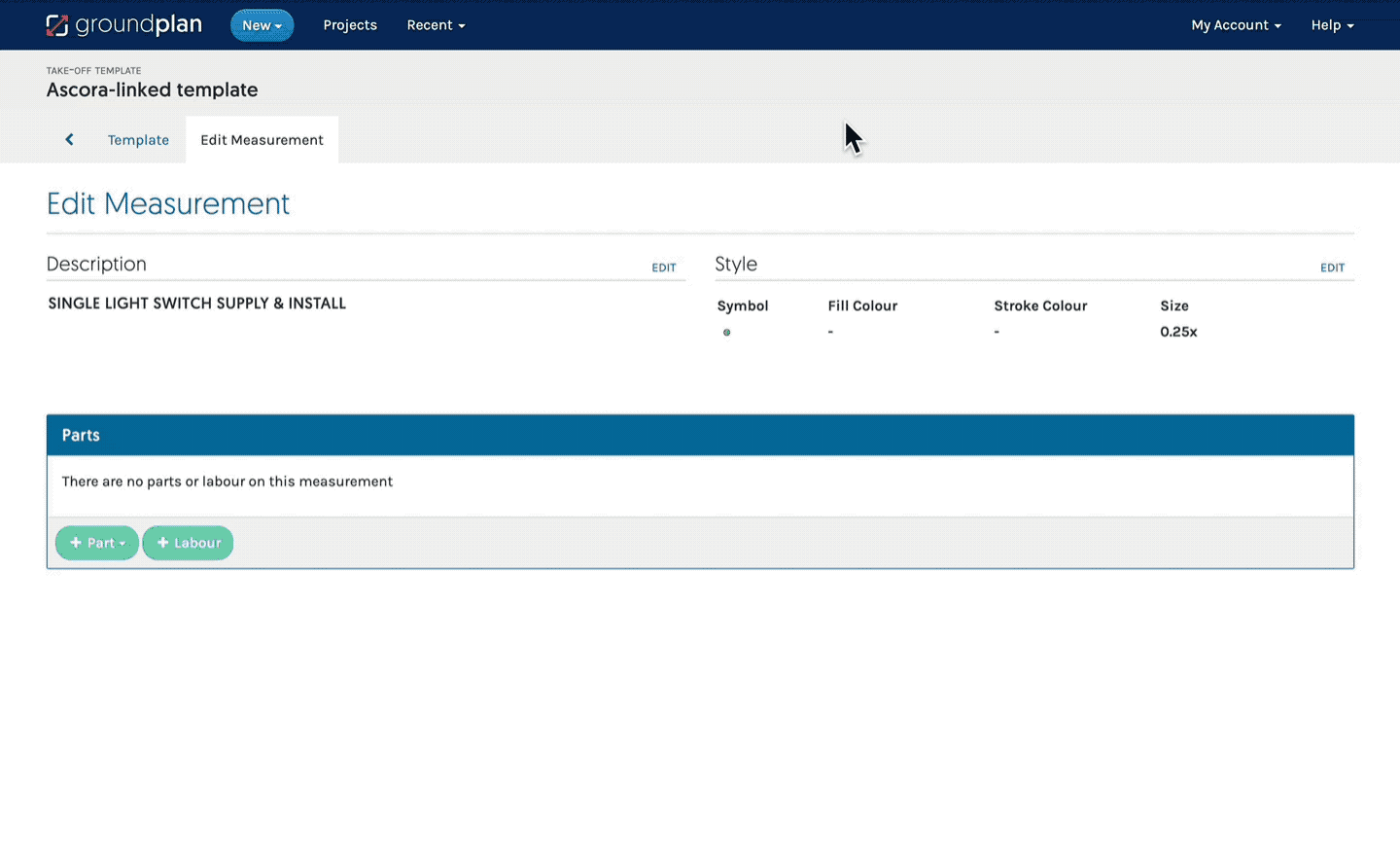Image resolution: width=1400 pixels, height=856 pixels.
Task: Click the Stroke Colour value
Action: point(997,332)
